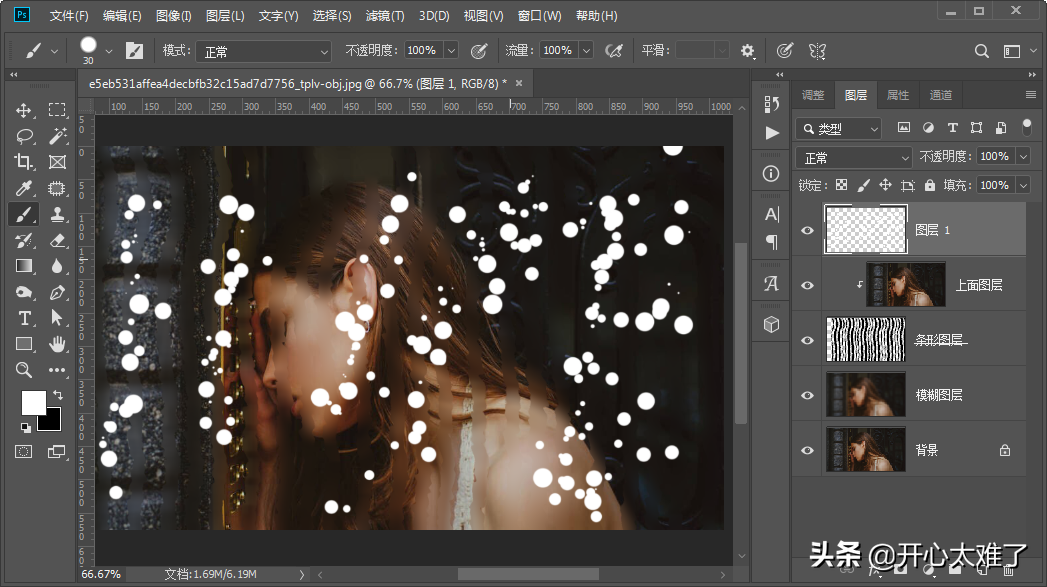The image size is (1047, 587).
Task: Switch to the 通道 tab
Action: [941, 95]
